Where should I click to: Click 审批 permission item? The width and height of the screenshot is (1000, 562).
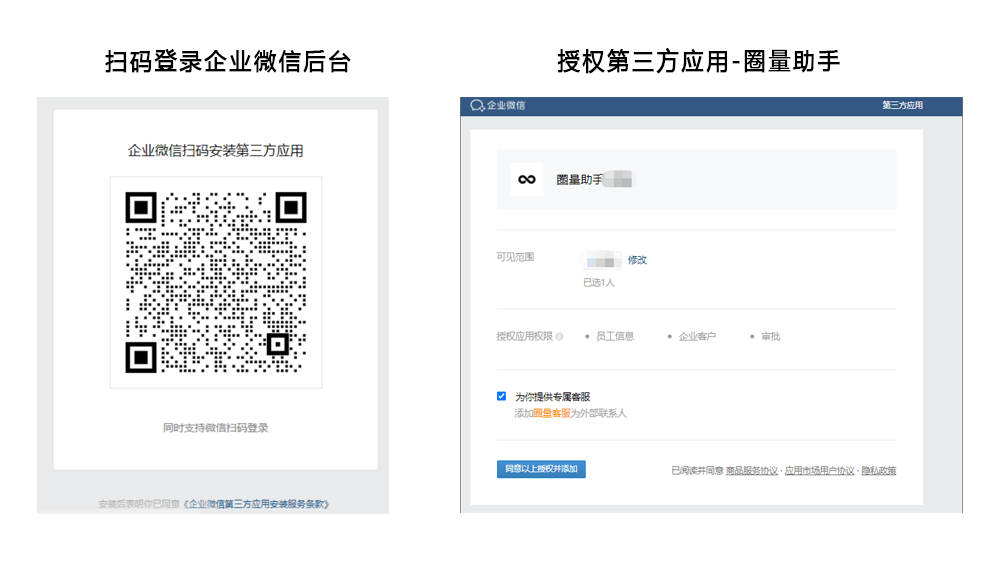770,337
